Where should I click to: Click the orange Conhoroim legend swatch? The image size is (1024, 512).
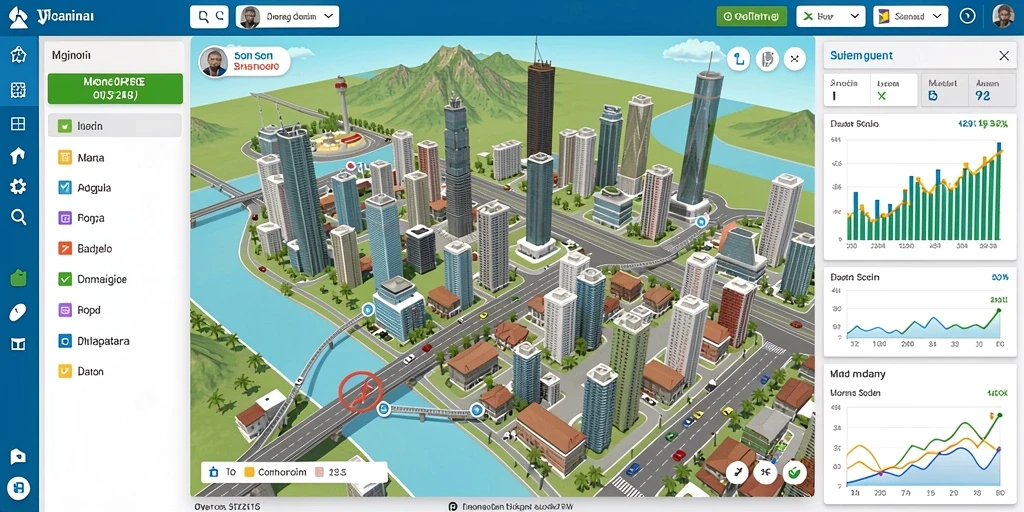click(x=248, y=472)
